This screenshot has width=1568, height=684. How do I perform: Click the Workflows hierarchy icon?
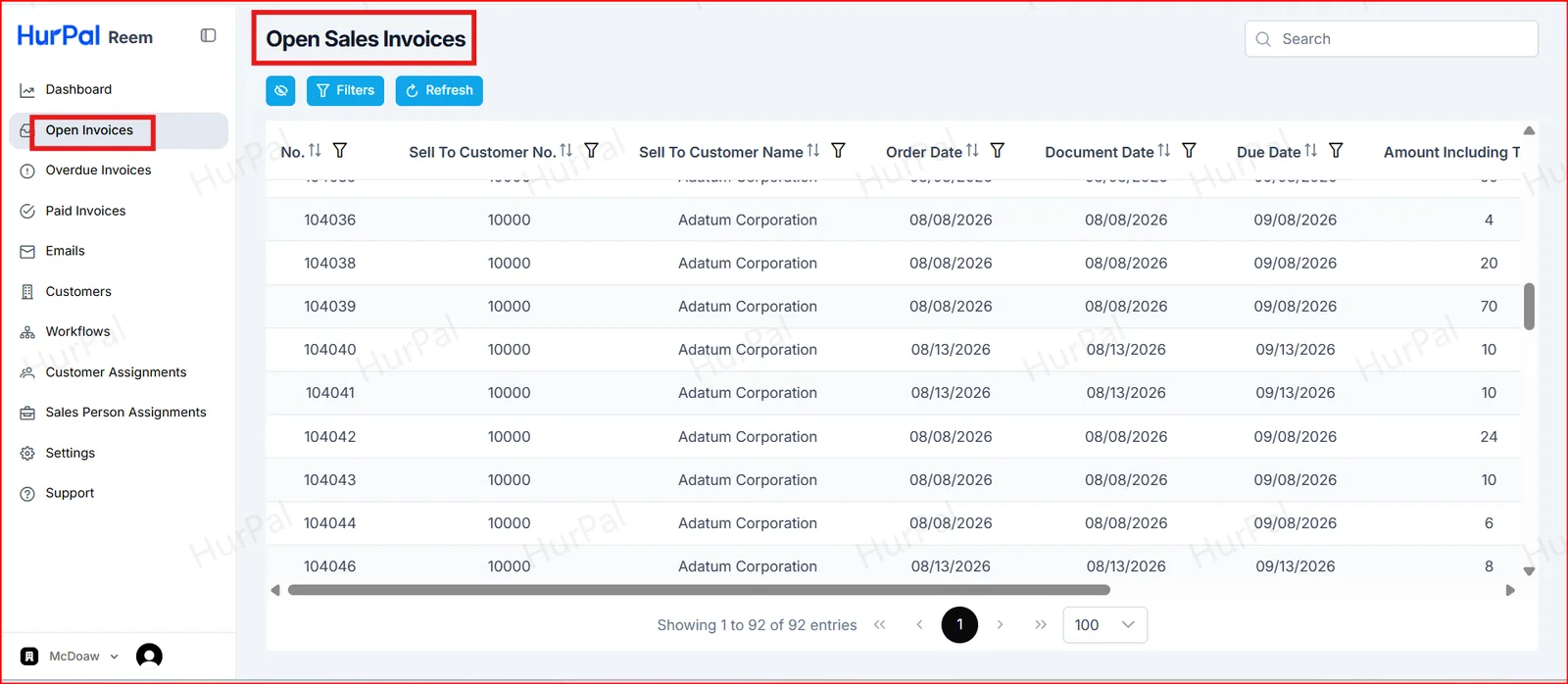tap(27, 332)
